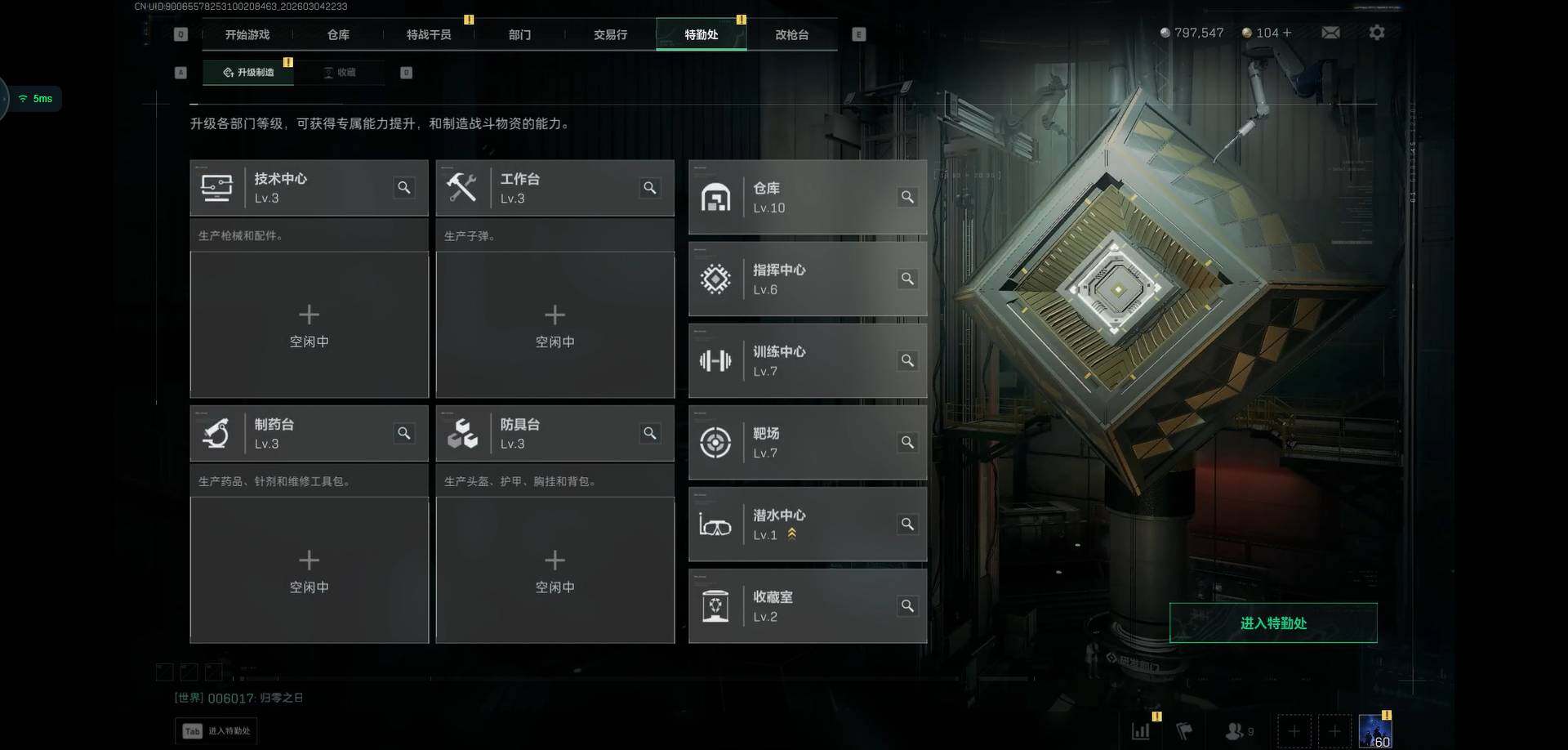The height and width of the screenshot is (750, 1568).
Task: Switch to the 改枪台 tab
Action: pyautogui.click(x=791, y=34)
